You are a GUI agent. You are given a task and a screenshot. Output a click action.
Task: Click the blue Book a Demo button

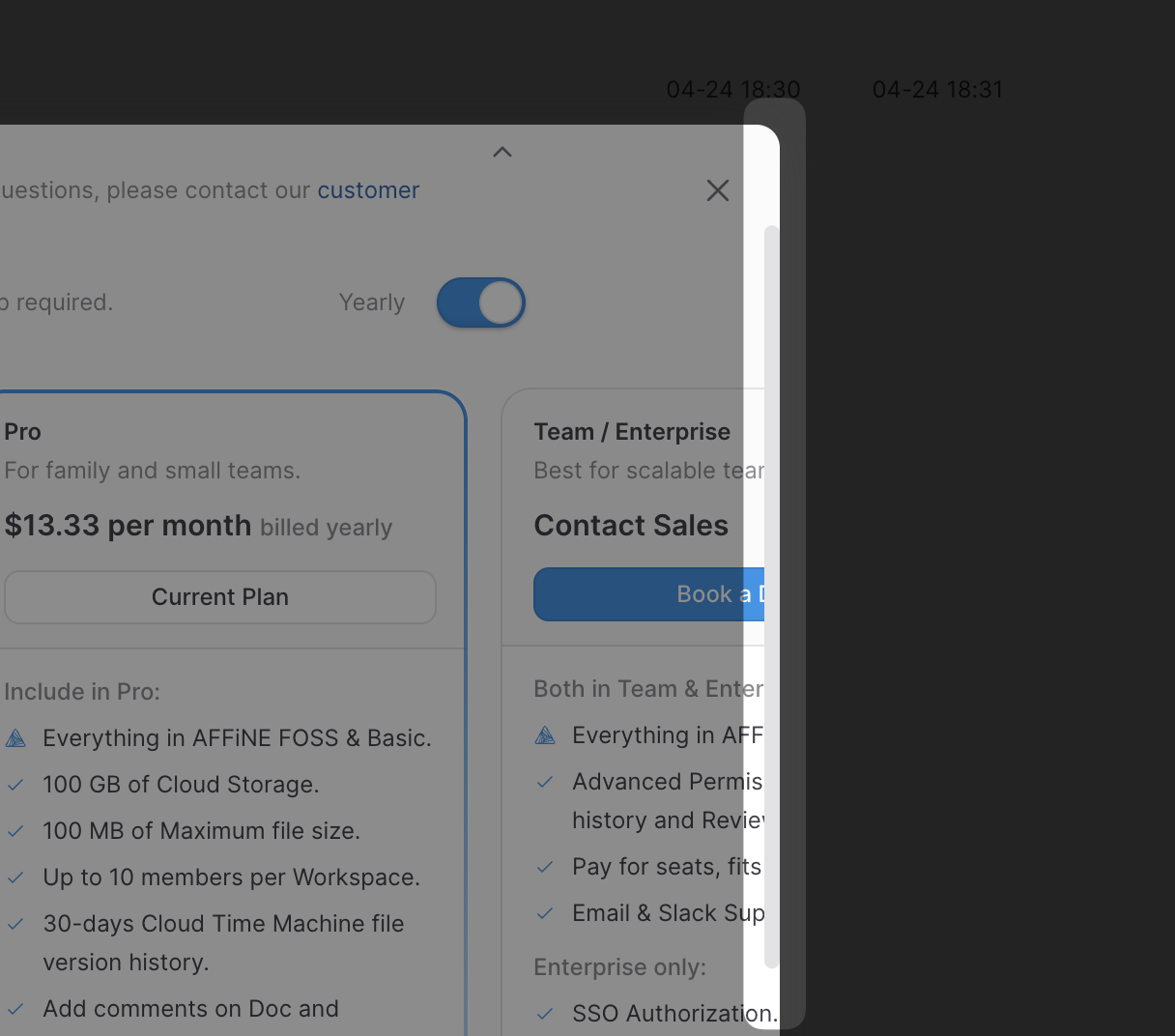click(649, 594)
